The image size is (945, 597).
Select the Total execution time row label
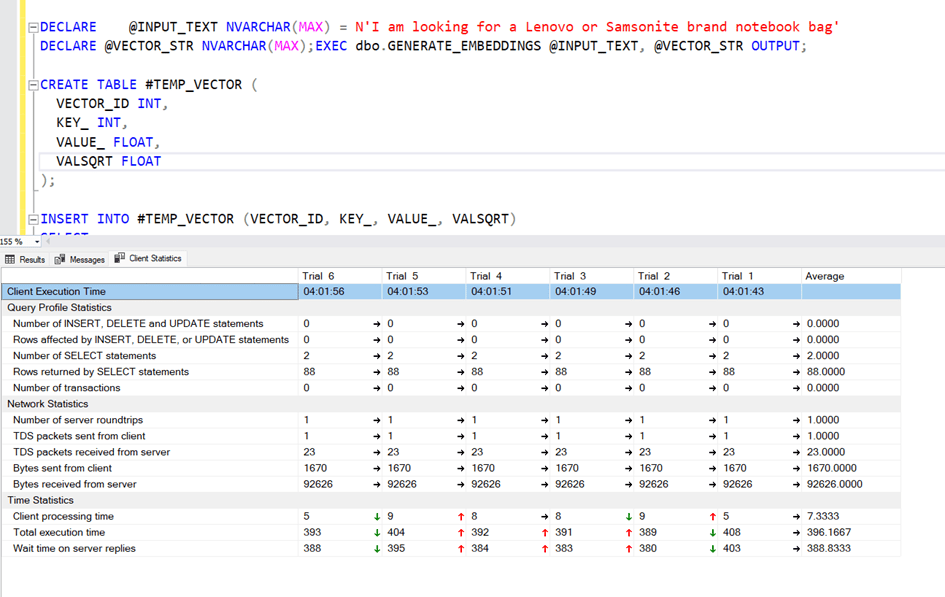59,532
